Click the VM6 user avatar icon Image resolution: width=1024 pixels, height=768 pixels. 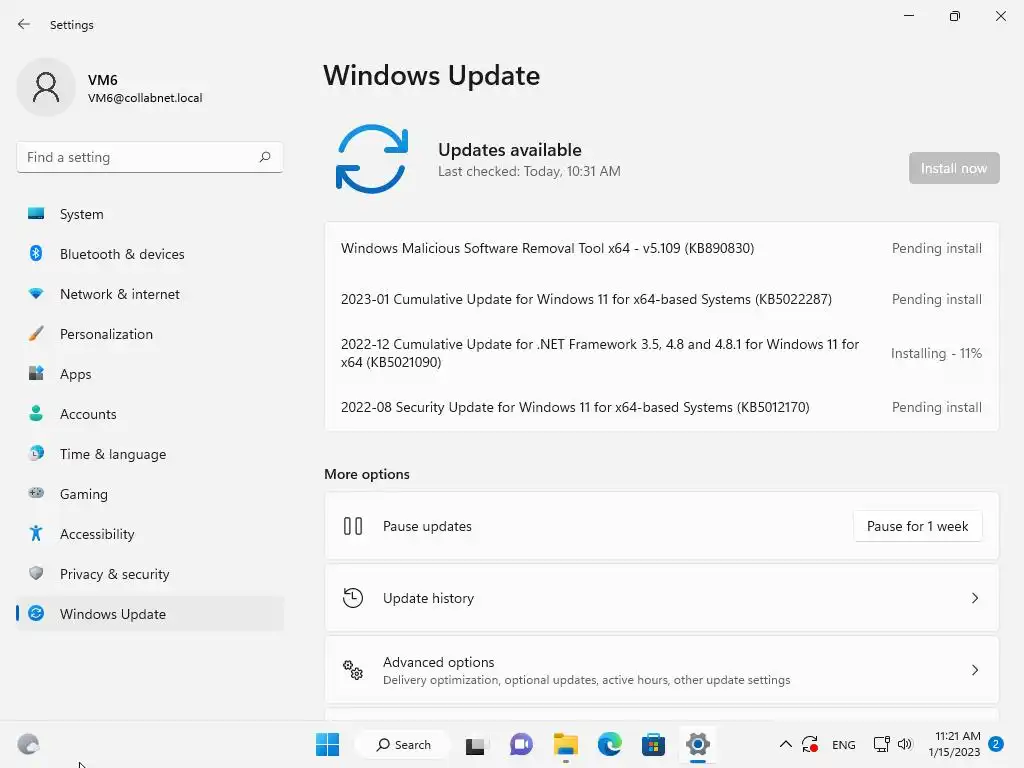[x=46, y=87]
